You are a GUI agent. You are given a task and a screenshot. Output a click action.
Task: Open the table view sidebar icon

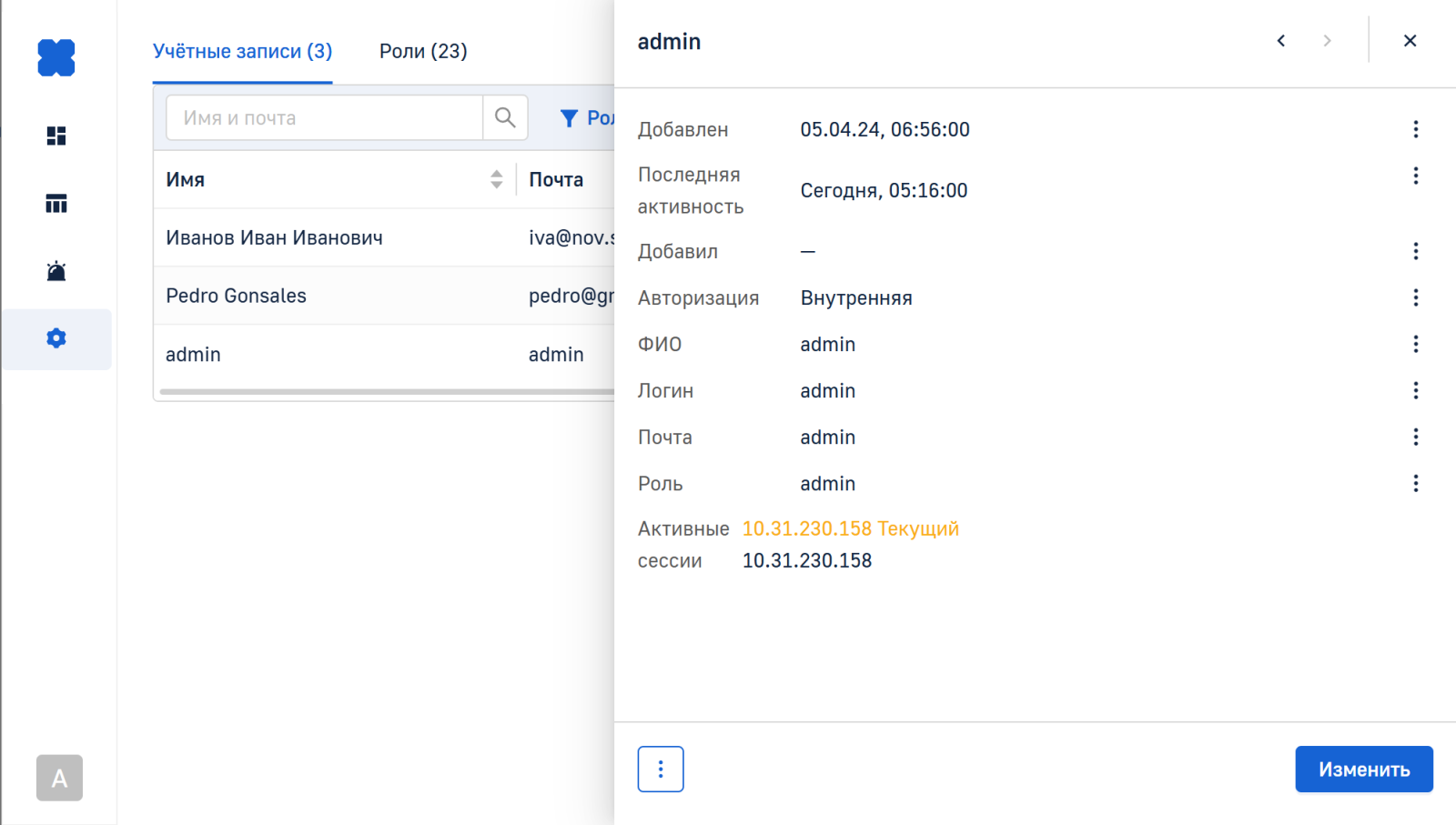click(56, 204)
